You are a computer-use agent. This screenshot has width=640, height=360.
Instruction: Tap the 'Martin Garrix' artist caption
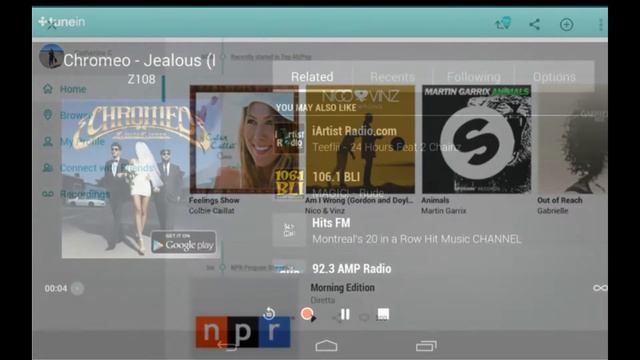point(444,211)
